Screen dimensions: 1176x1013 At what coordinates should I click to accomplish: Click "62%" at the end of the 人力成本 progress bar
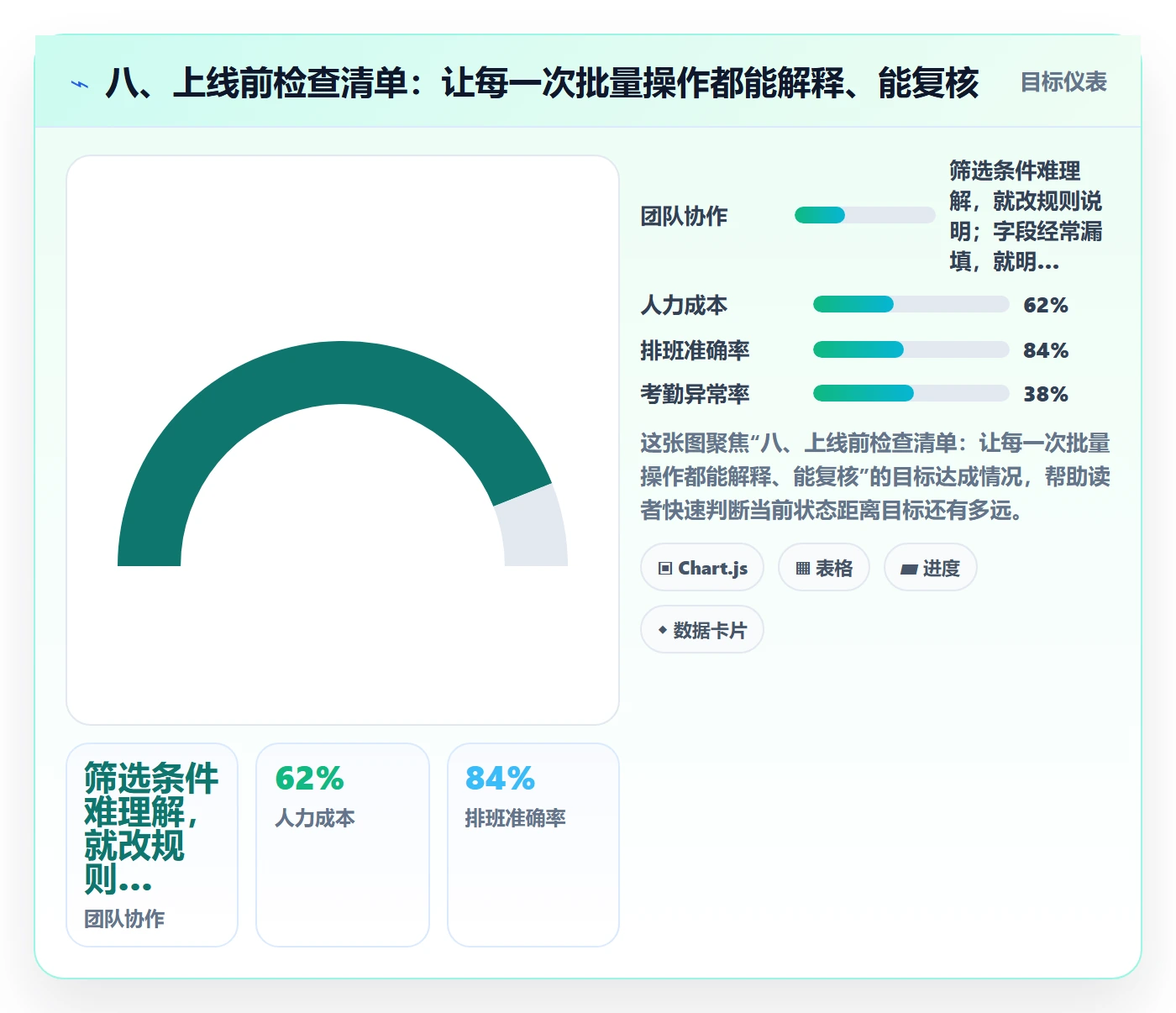1046,305
